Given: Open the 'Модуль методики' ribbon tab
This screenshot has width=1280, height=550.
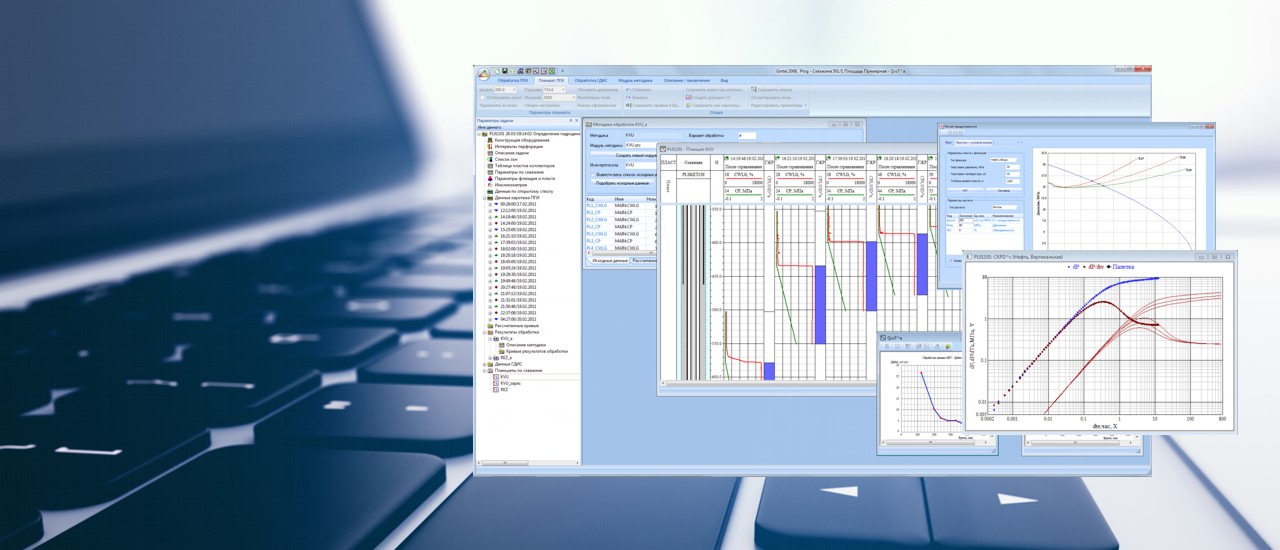Looking at the screenshot, I should point(635,80).
